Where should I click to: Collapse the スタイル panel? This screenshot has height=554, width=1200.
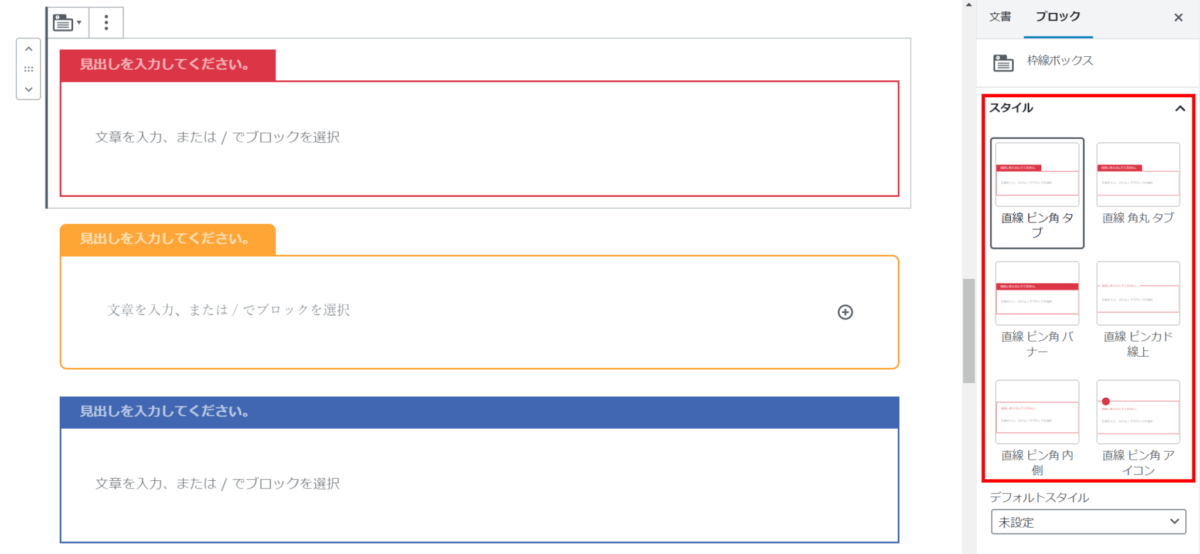tap(1180, 108)
